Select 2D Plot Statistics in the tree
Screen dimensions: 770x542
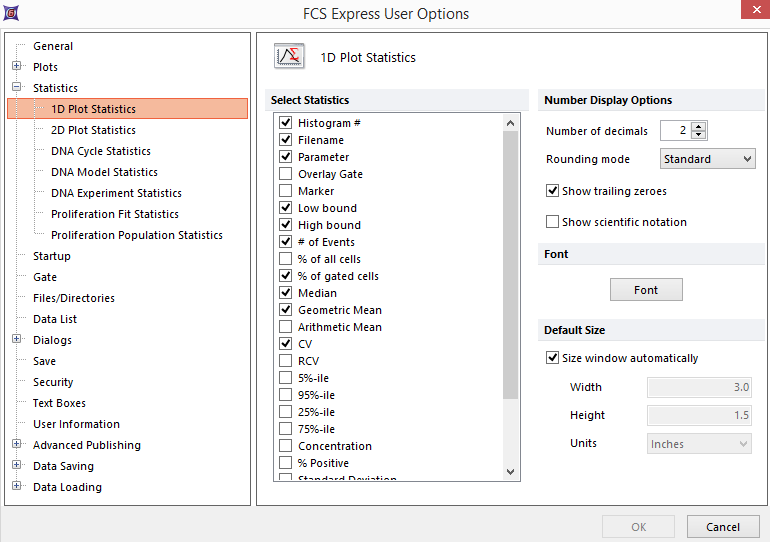[93, 130]
